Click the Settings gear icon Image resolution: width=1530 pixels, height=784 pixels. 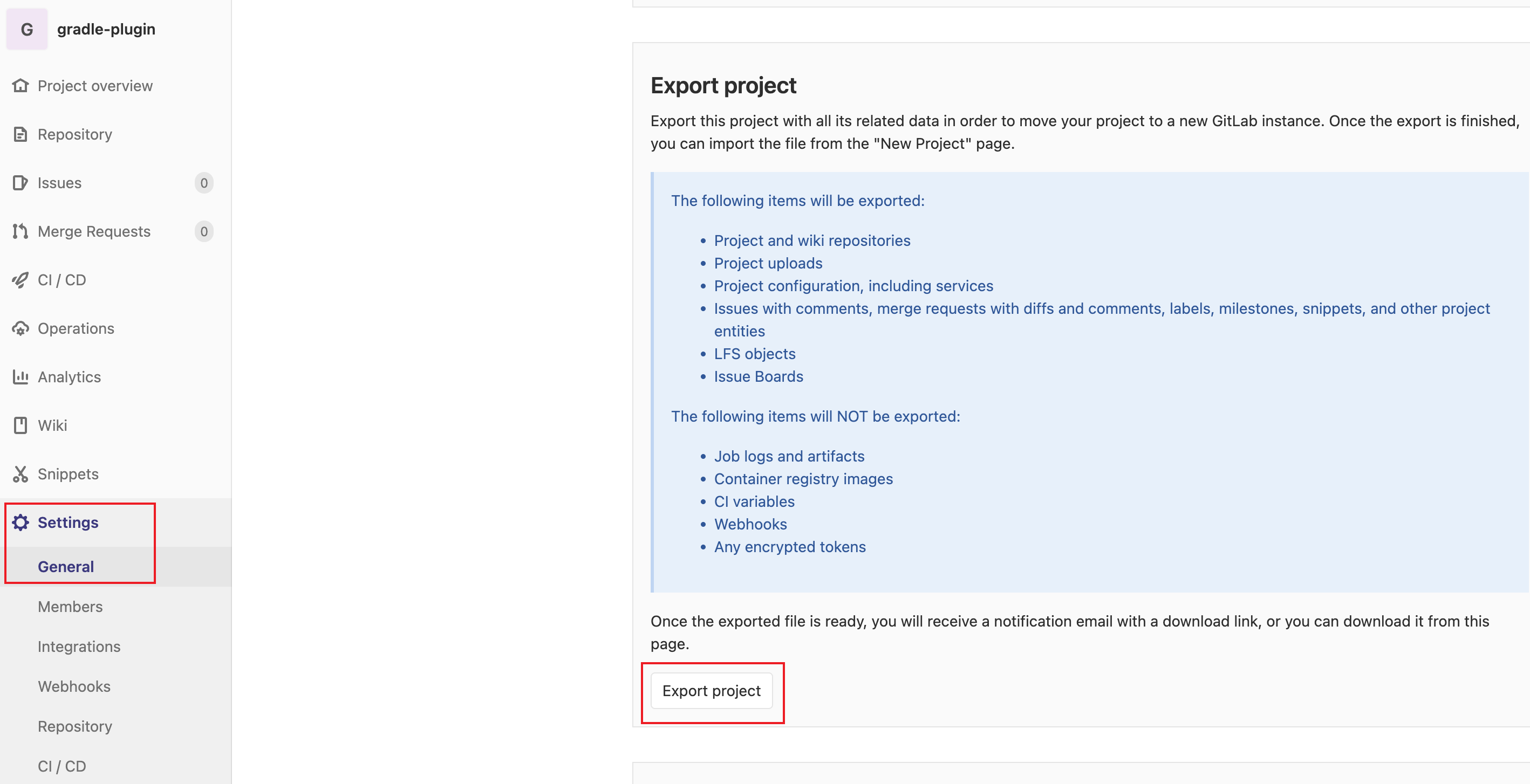tap(20, 522)
